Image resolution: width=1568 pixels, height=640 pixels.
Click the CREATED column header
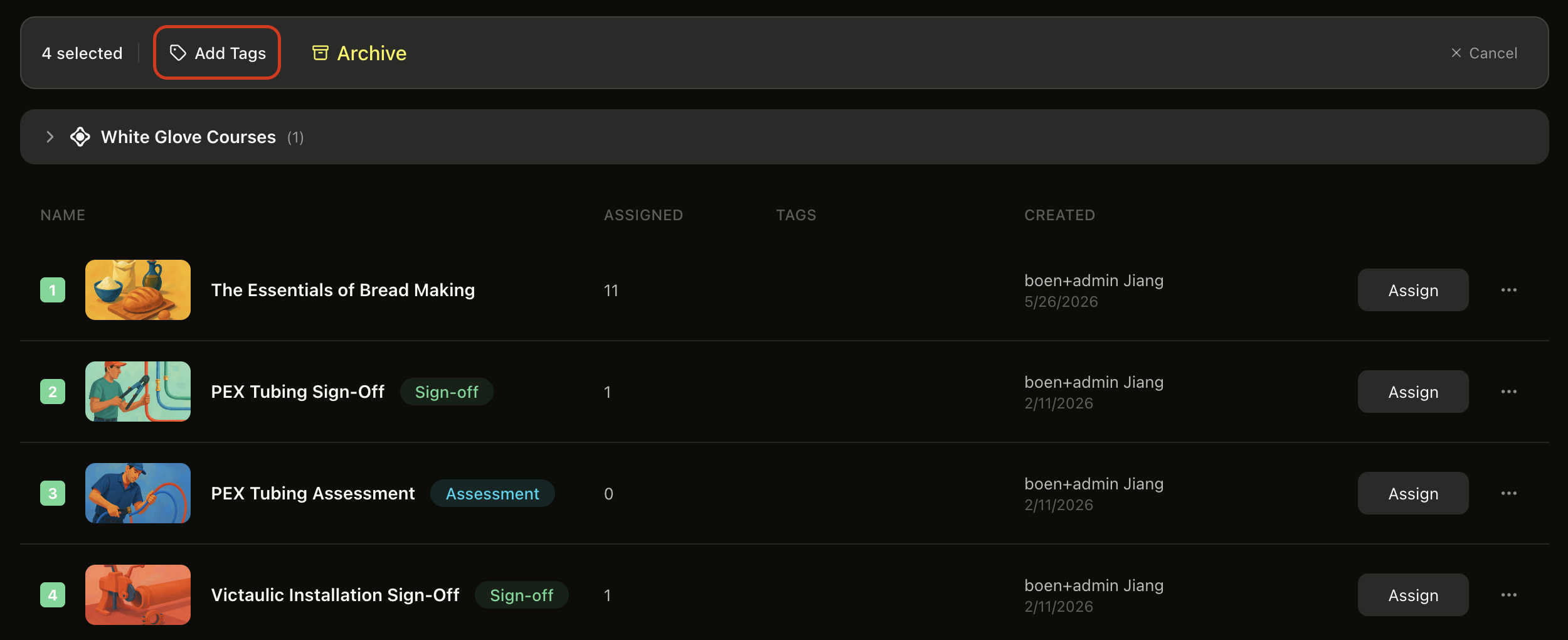pos(1059,215)
